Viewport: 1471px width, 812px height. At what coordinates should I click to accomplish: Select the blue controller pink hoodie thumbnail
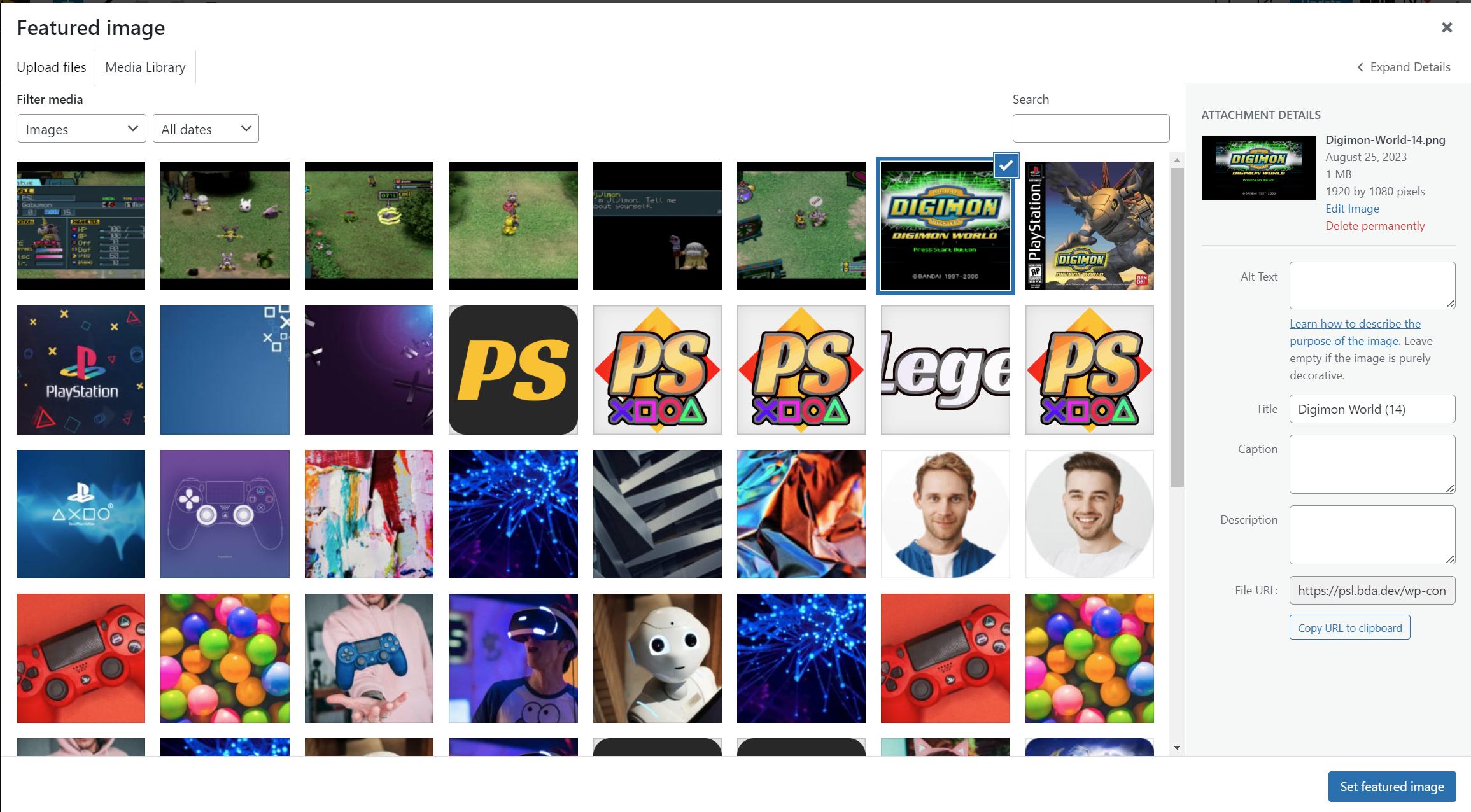(x=369, y=658)
